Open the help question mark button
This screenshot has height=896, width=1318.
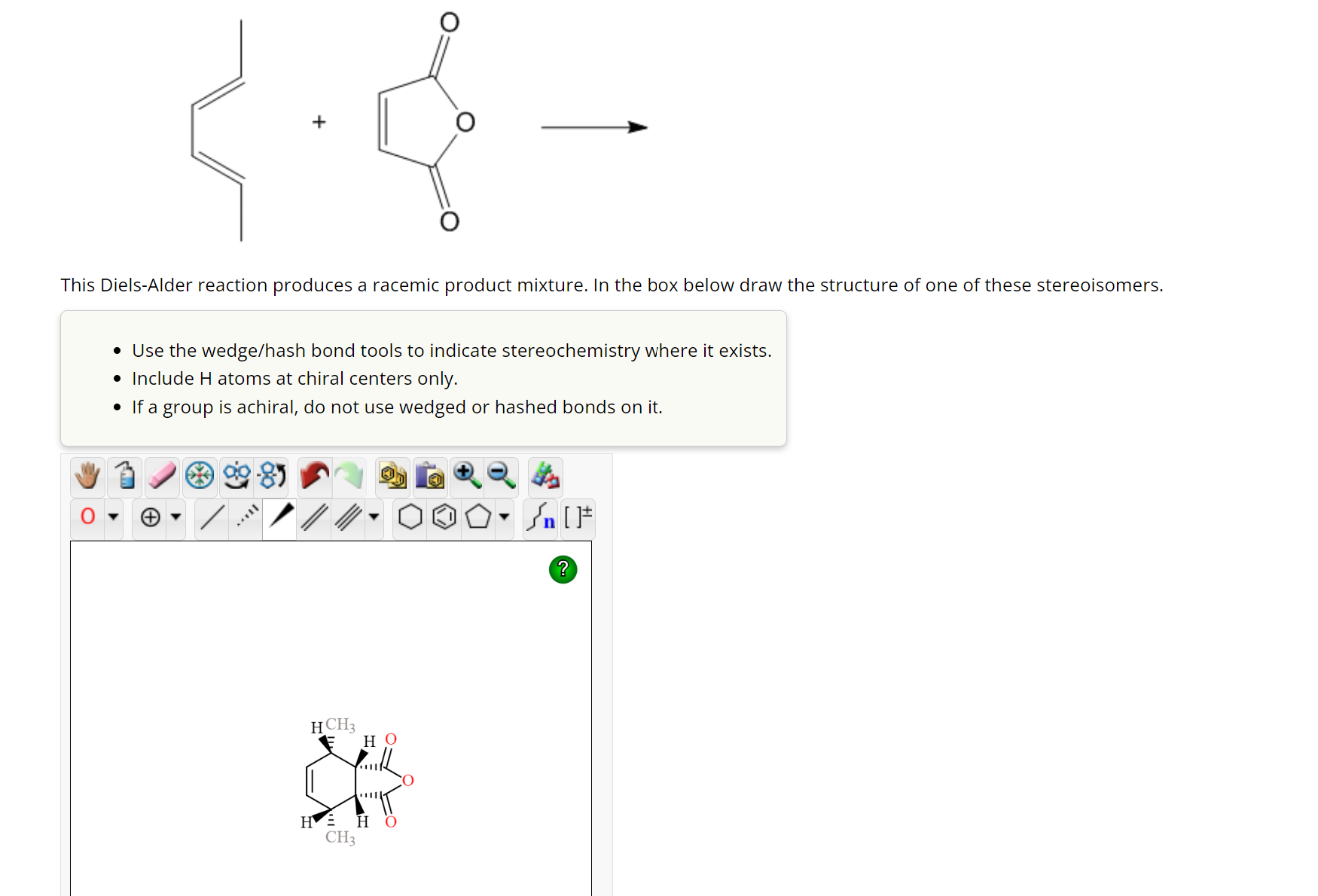[563, 570]
